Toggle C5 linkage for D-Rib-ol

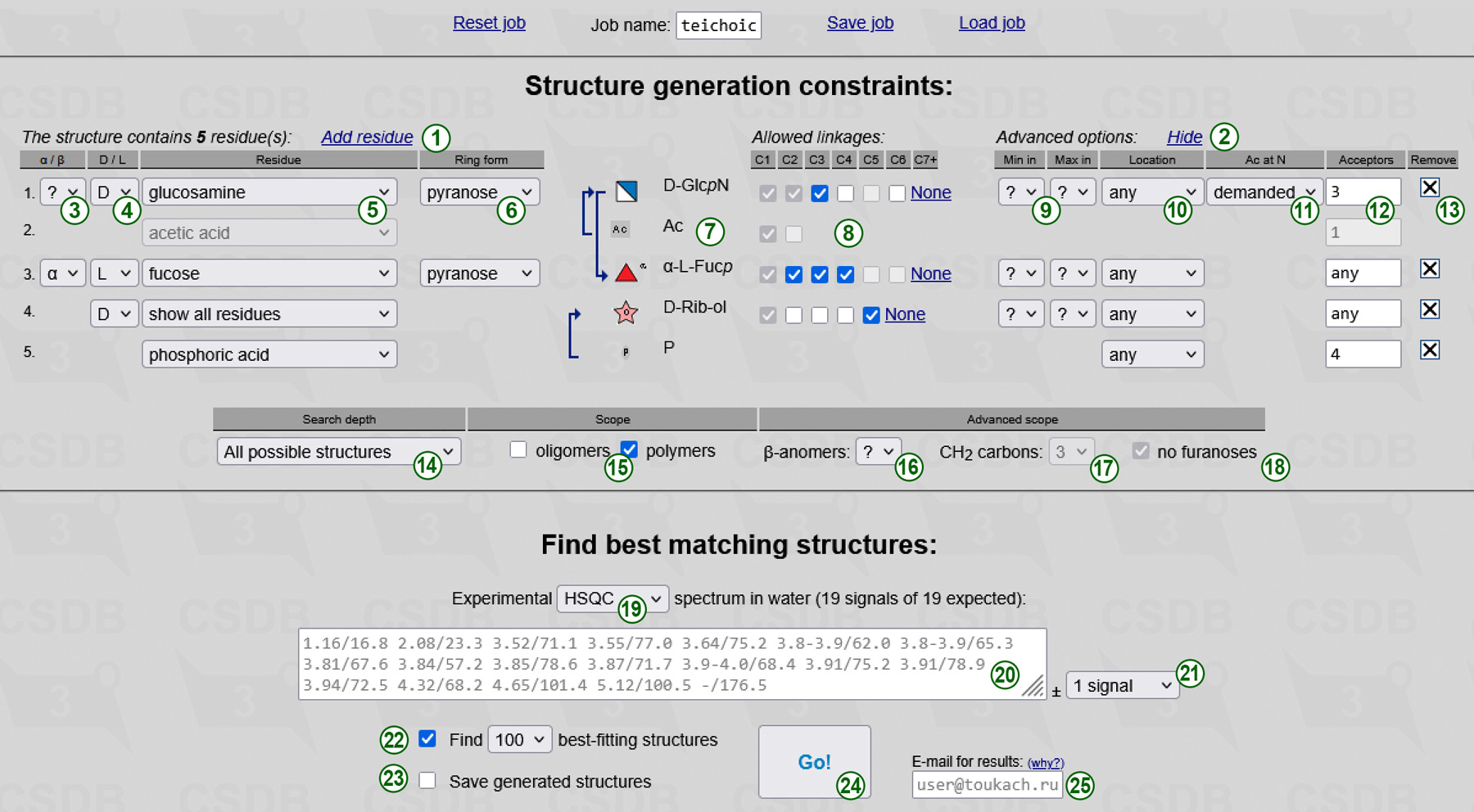pos(871,315)
